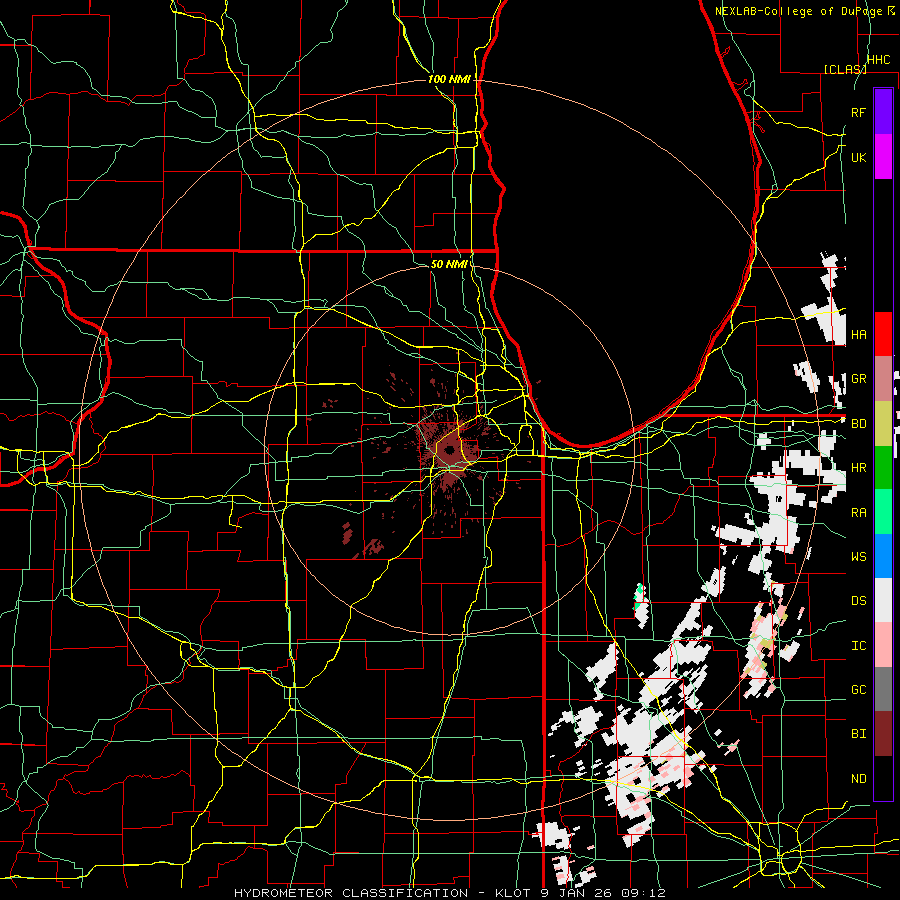The width and height of the screenshot is (900, 900).
Task: Pick the white DS color swatch
Action: tap(883, 600)
